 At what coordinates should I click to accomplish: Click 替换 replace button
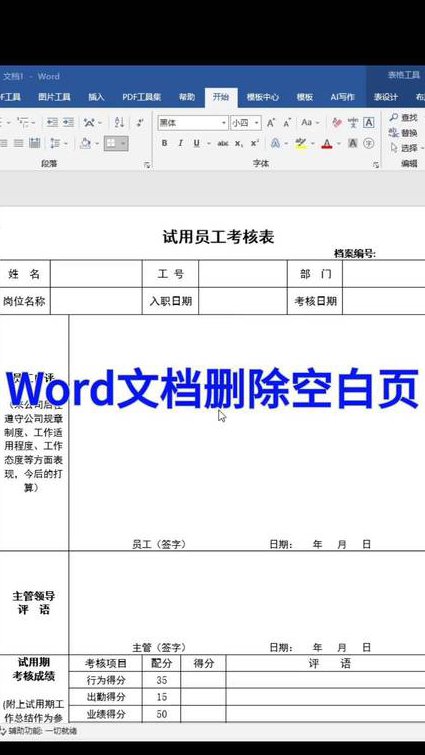tap(404, 133)
